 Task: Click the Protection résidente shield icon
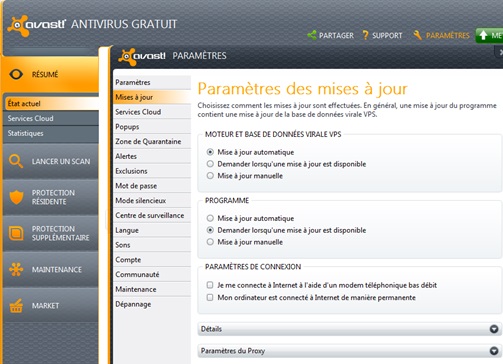click(x=16, y=197)
